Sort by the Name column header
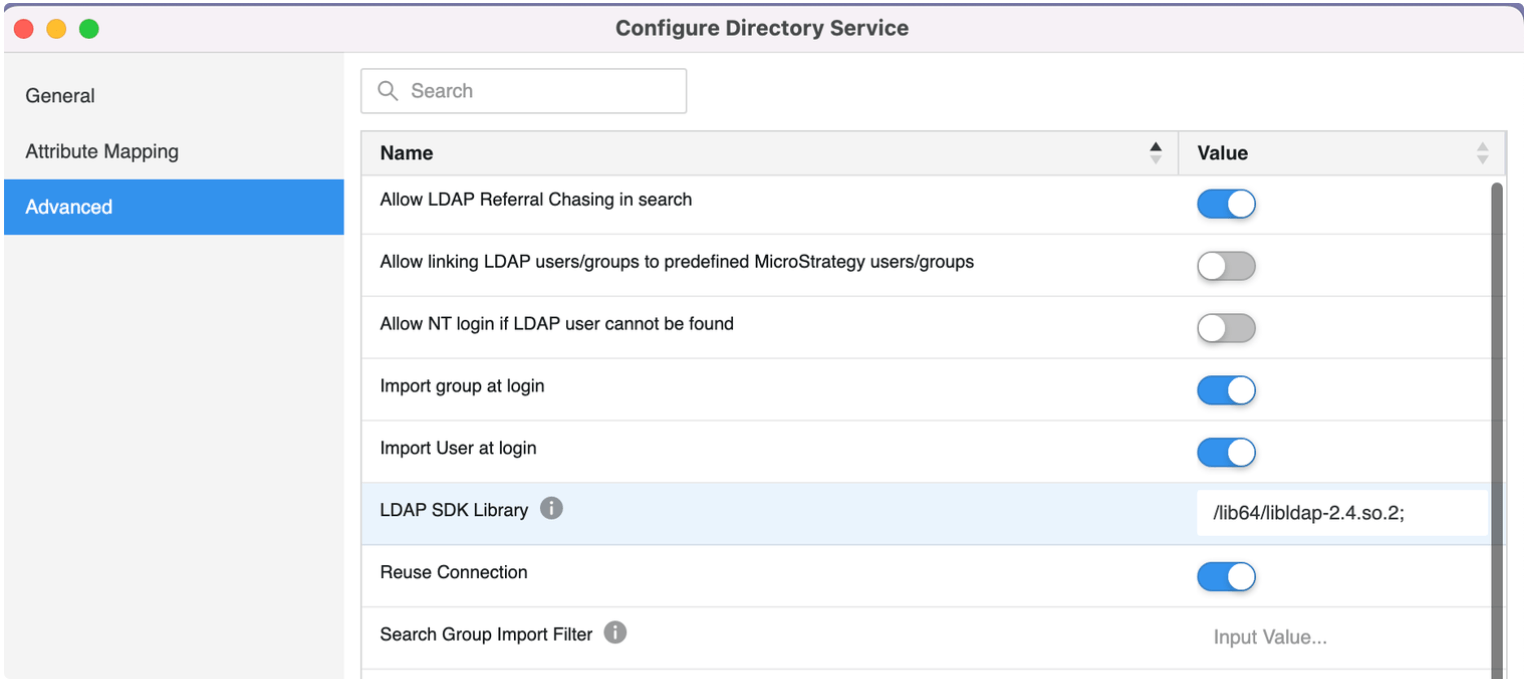 tap(407, 153)
